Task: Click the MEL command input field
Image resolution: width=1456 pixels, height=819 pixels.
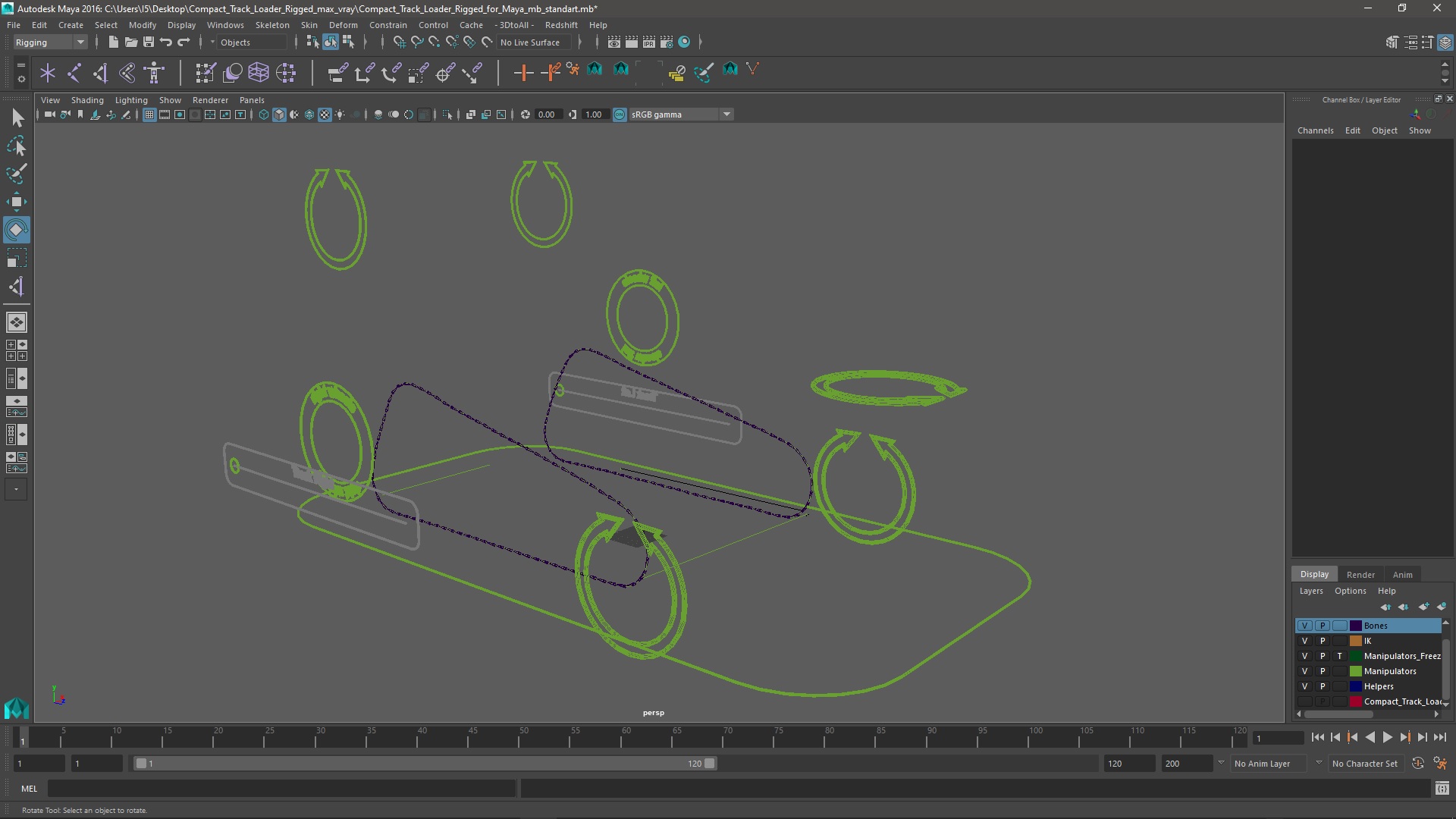Action: (x=282, y=789)
